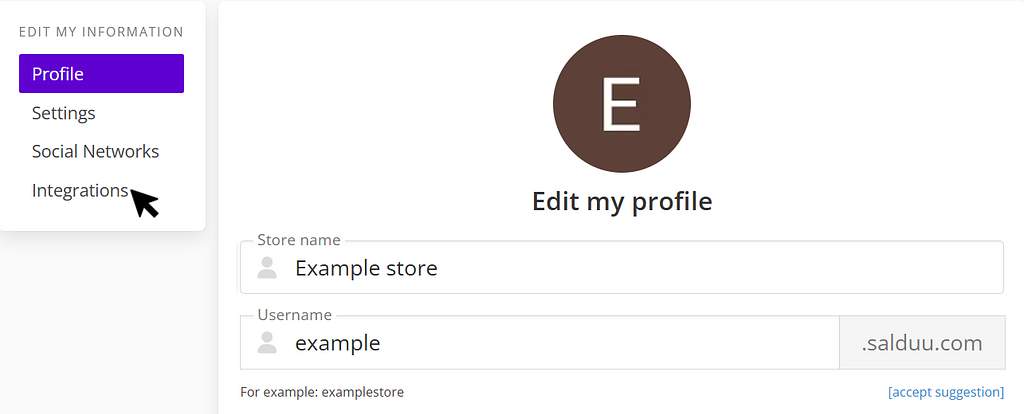The image size is (1024, 414).
Task: Click the 'Store name' field label
Action: coord(298,240)
